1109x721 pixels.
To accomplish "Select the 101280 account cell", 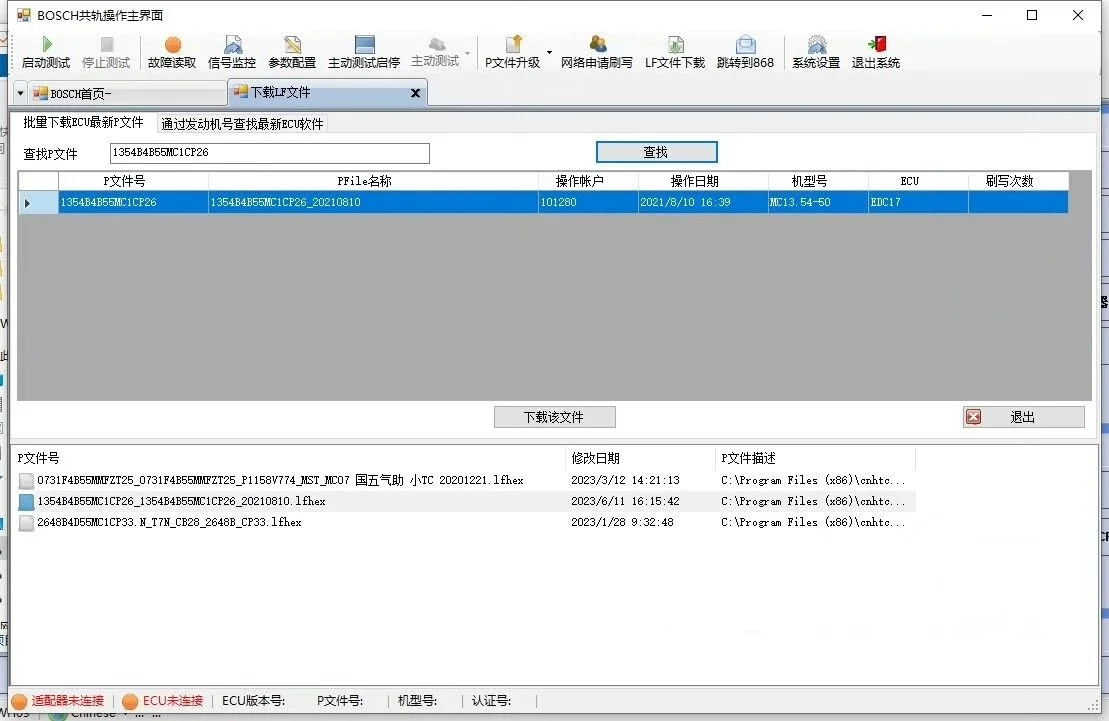I will click(588, 202).
